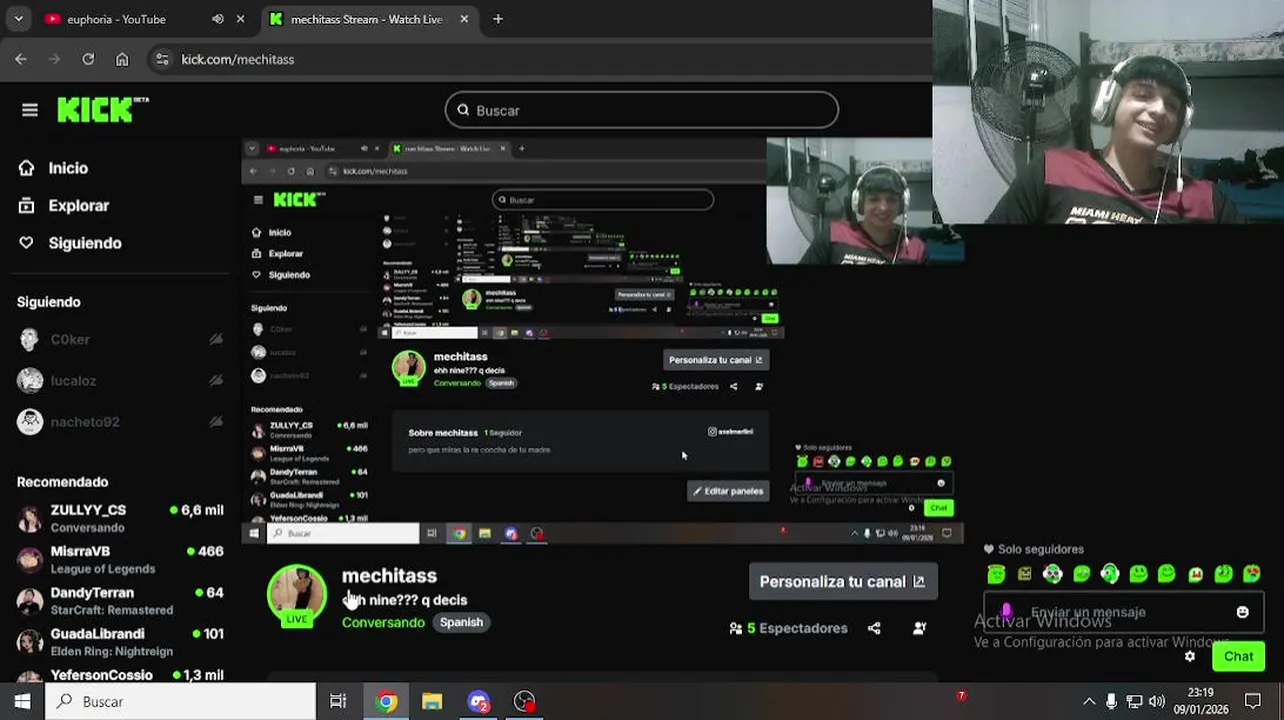Open the tab search dropdown
This screenshot has height=720, width=1284.
(x=18, y=19)
